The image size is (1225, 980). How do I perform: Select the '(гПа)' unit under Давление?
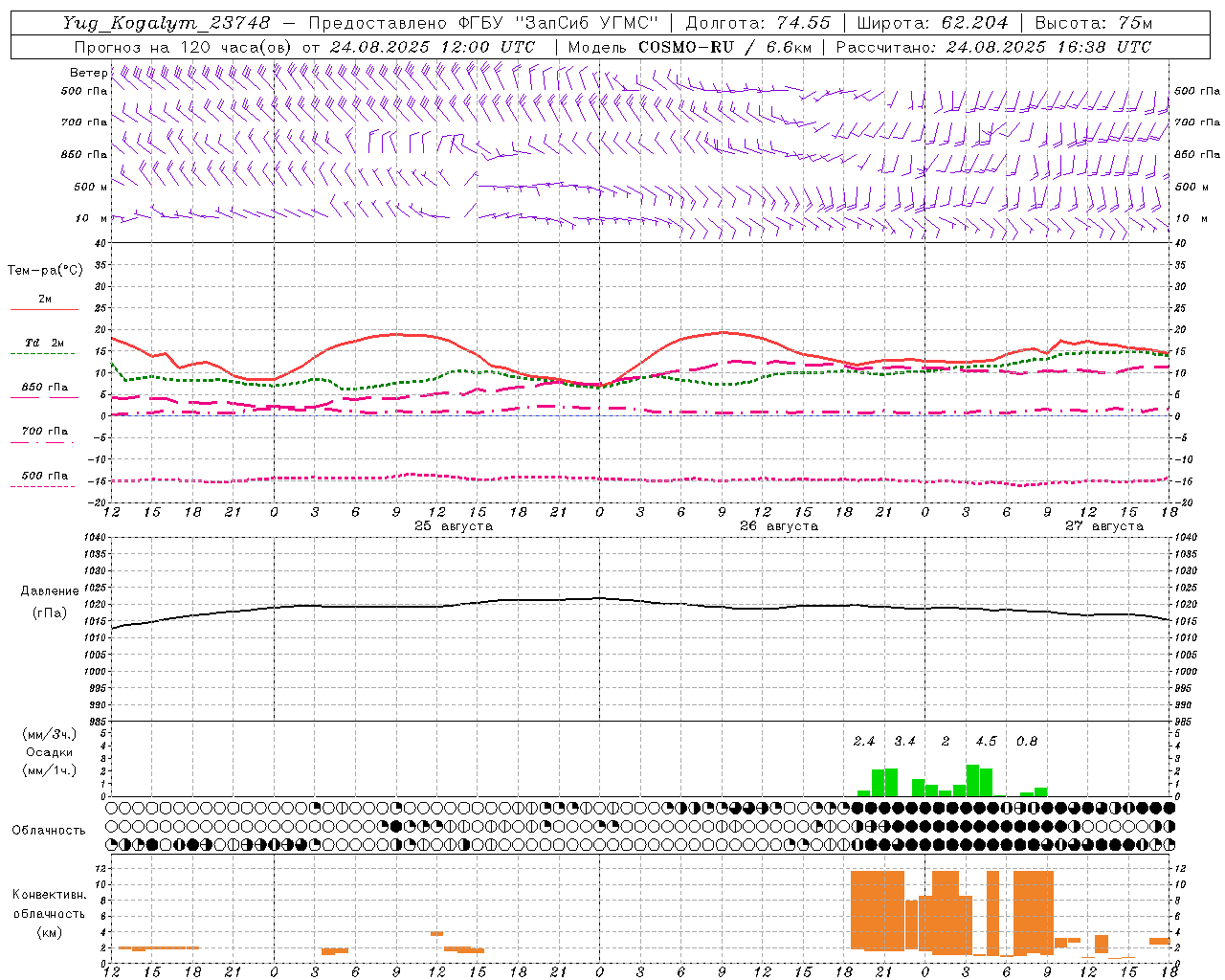pos(49,613)
